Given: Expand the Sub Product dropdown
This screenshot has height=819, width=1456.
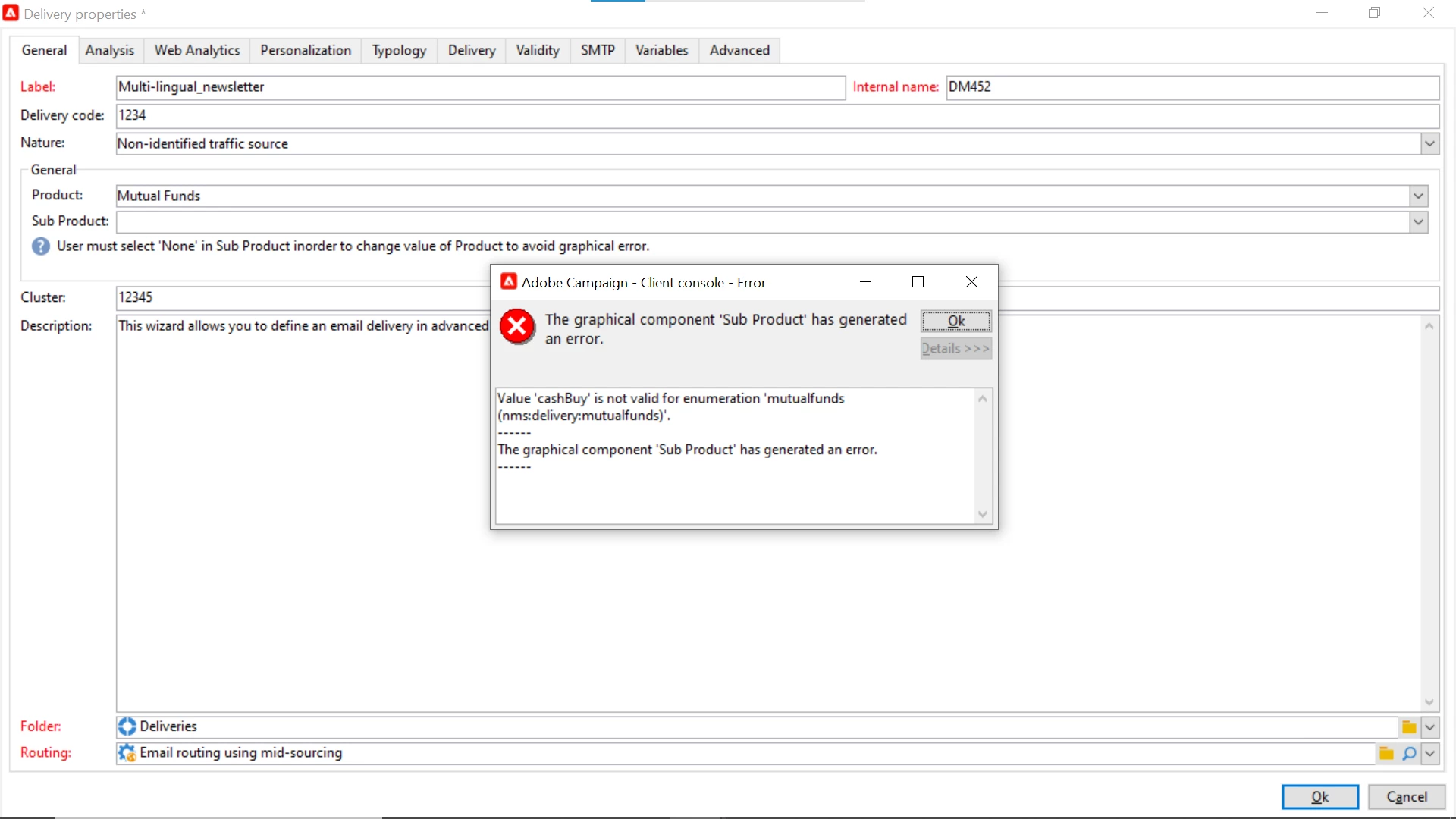Looking at the screenshot, I should click(x=1418, y=222).
